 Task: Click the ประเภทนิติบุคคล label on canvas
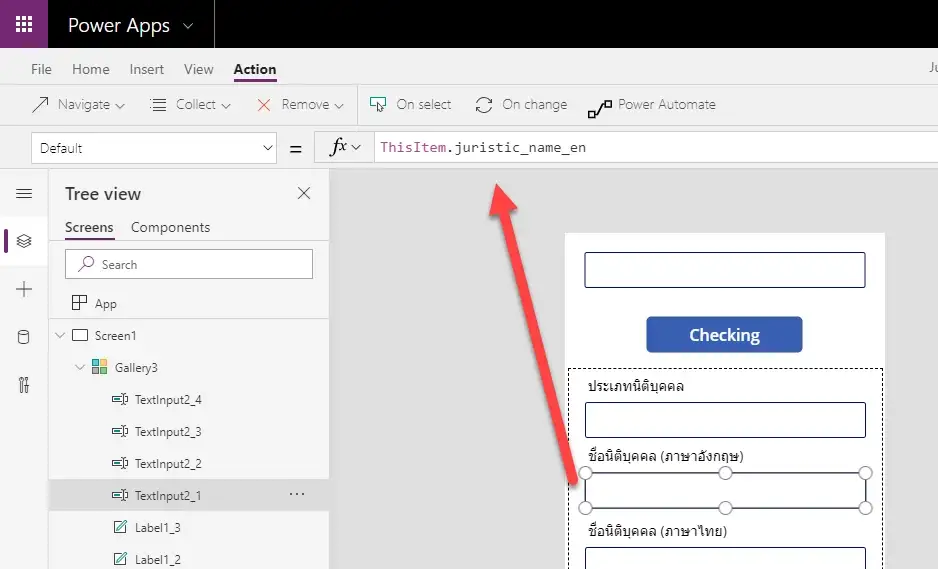635,387
